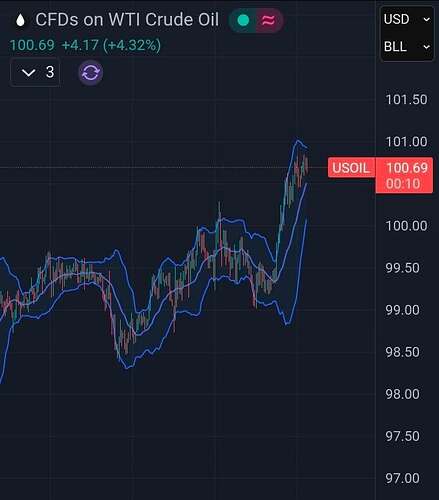Click the (+4.32%) percent change value

pyautogui.click(x=132, y=45)
